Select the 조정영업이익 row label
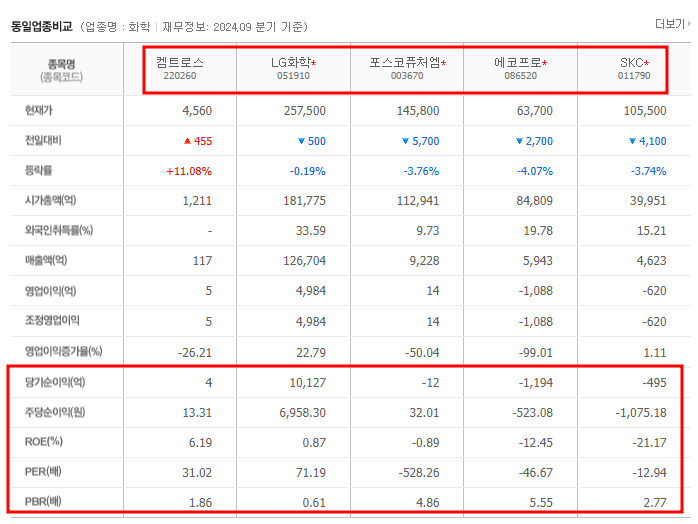The height and width of the screenshot is (524, 698). click(52, 320)
